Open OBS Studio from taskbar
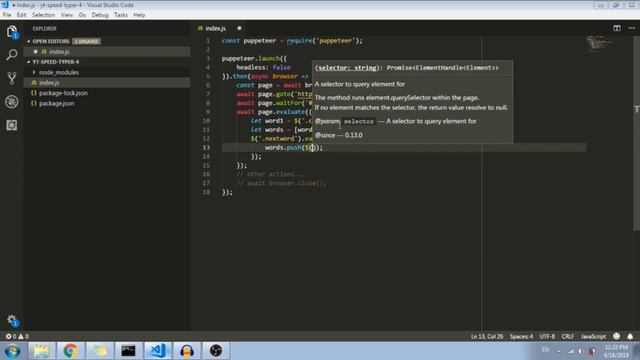The height and width of the screenshot is (360, 640). click(216, 351)
